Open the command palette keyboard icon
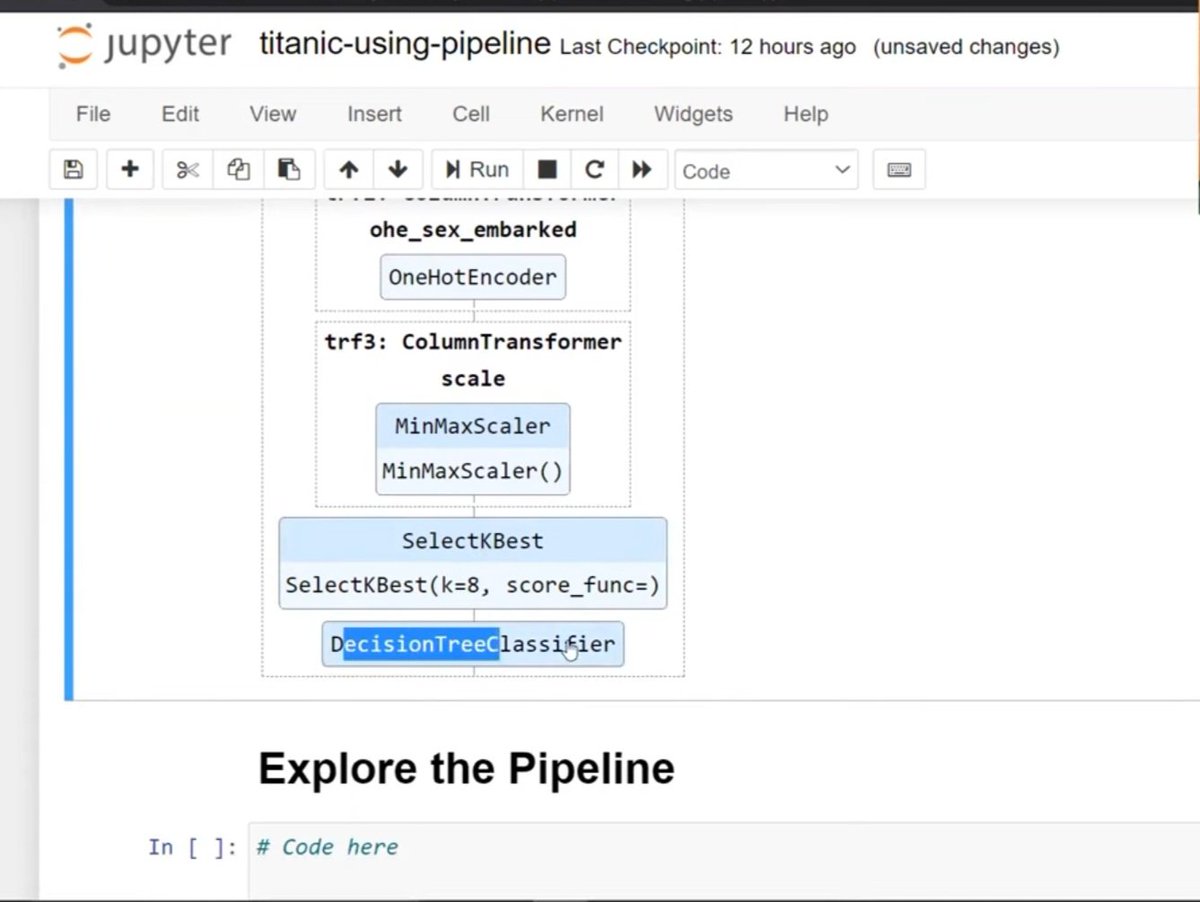This screenshot has width=1200, height=902. click(x=899, y=170)
